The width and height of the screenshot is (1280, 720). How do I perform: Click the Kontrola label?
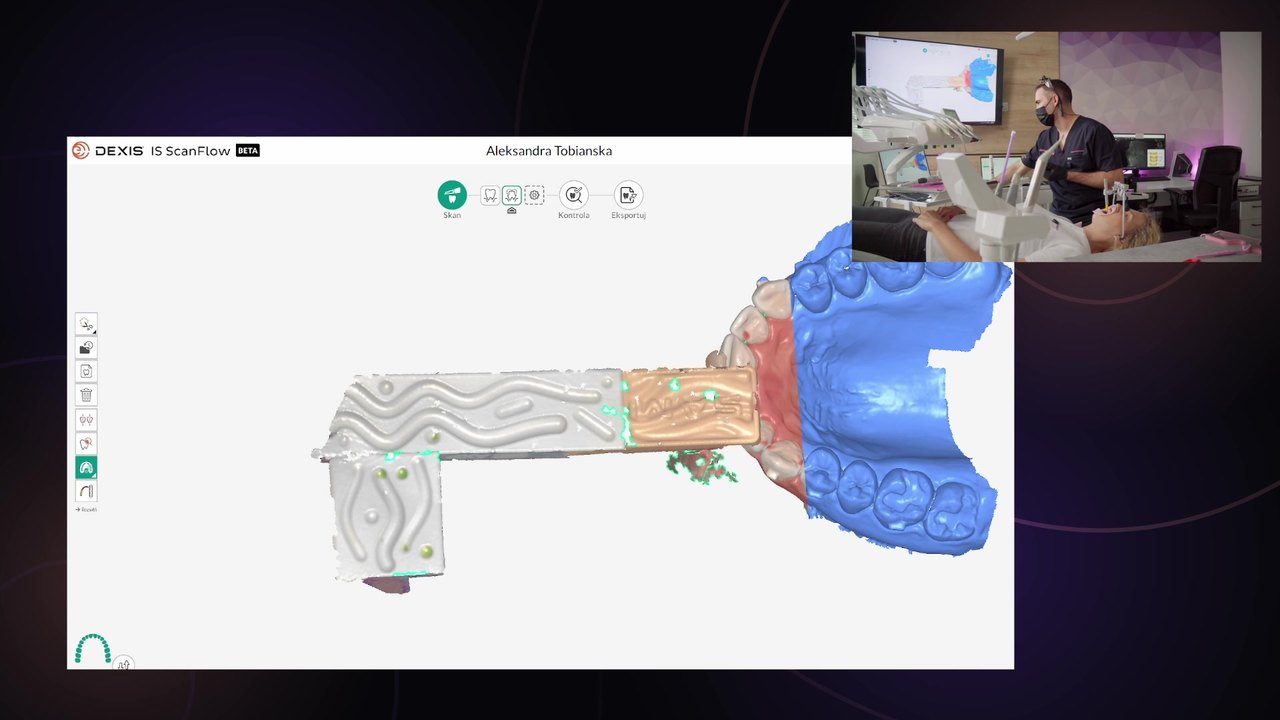pos(573,215)
